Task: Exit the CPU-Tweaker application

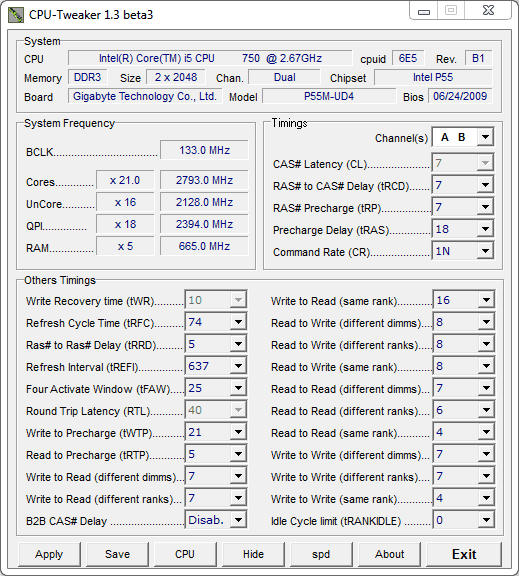Action: (464, 554)
